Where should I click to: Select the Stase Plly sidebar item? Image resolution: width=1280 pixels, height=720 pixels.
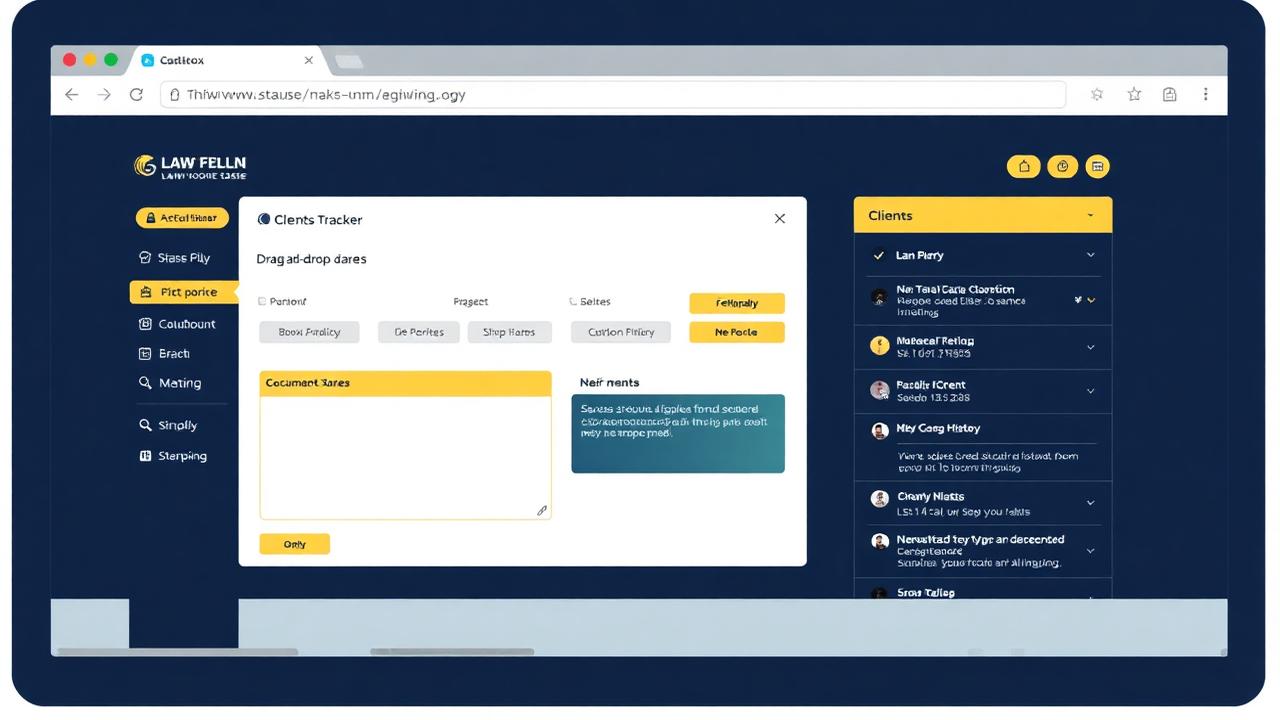(x=176, y=258)
